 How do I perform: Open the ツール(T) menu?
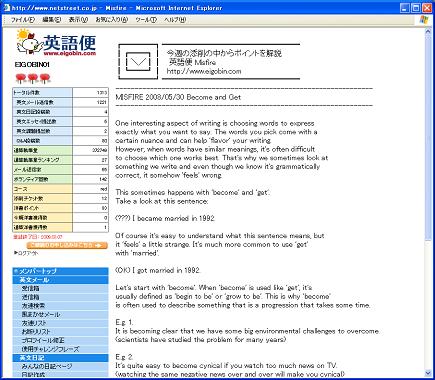146,20
